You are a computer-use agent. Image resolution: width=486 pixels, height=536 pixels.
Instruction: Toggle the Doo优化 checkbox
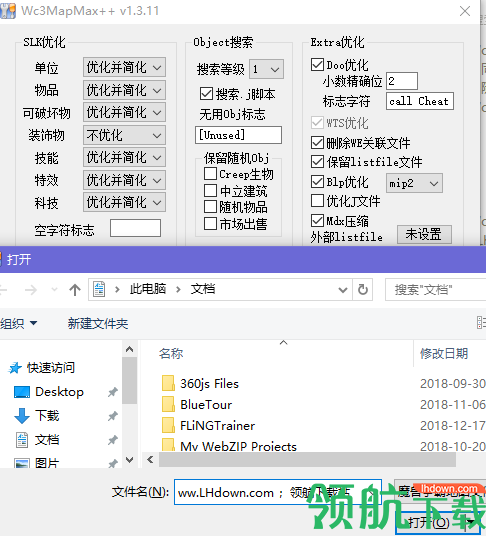tap(317, 64)
